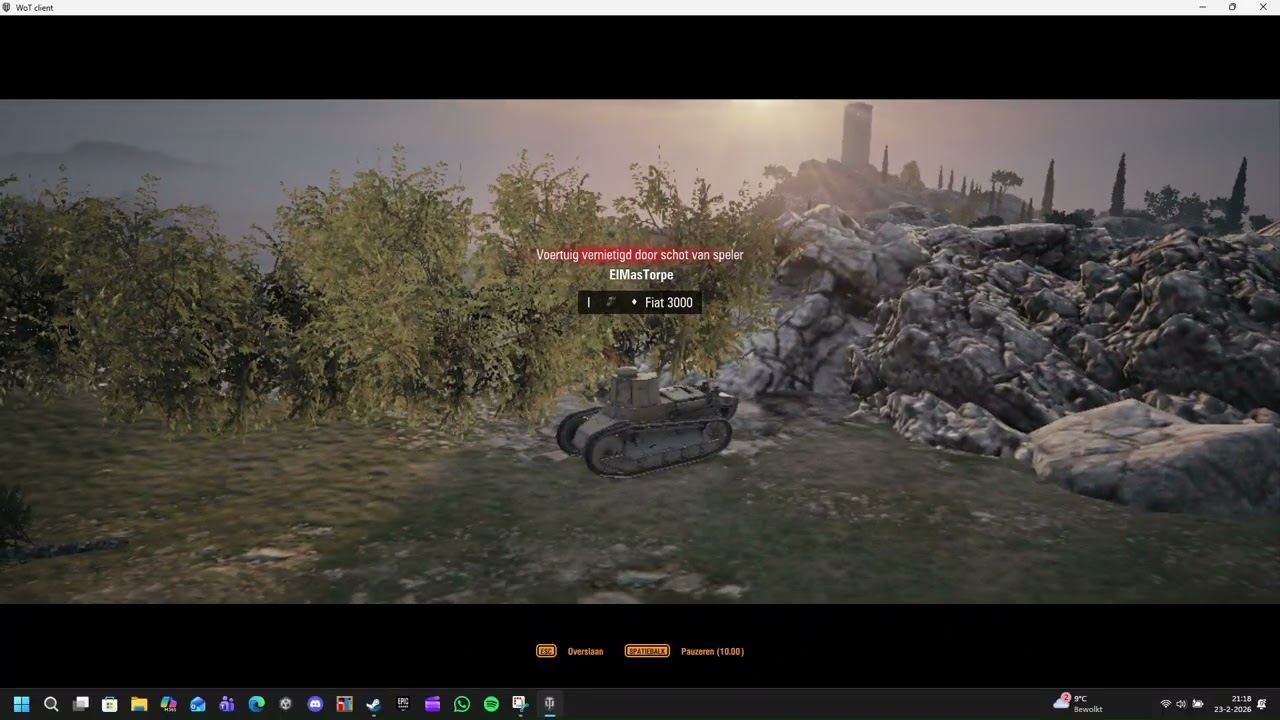This screenshot has width=1280, height=720.
Task: Open Epic Games Launcher from taskbar
Action: [403, 704]
